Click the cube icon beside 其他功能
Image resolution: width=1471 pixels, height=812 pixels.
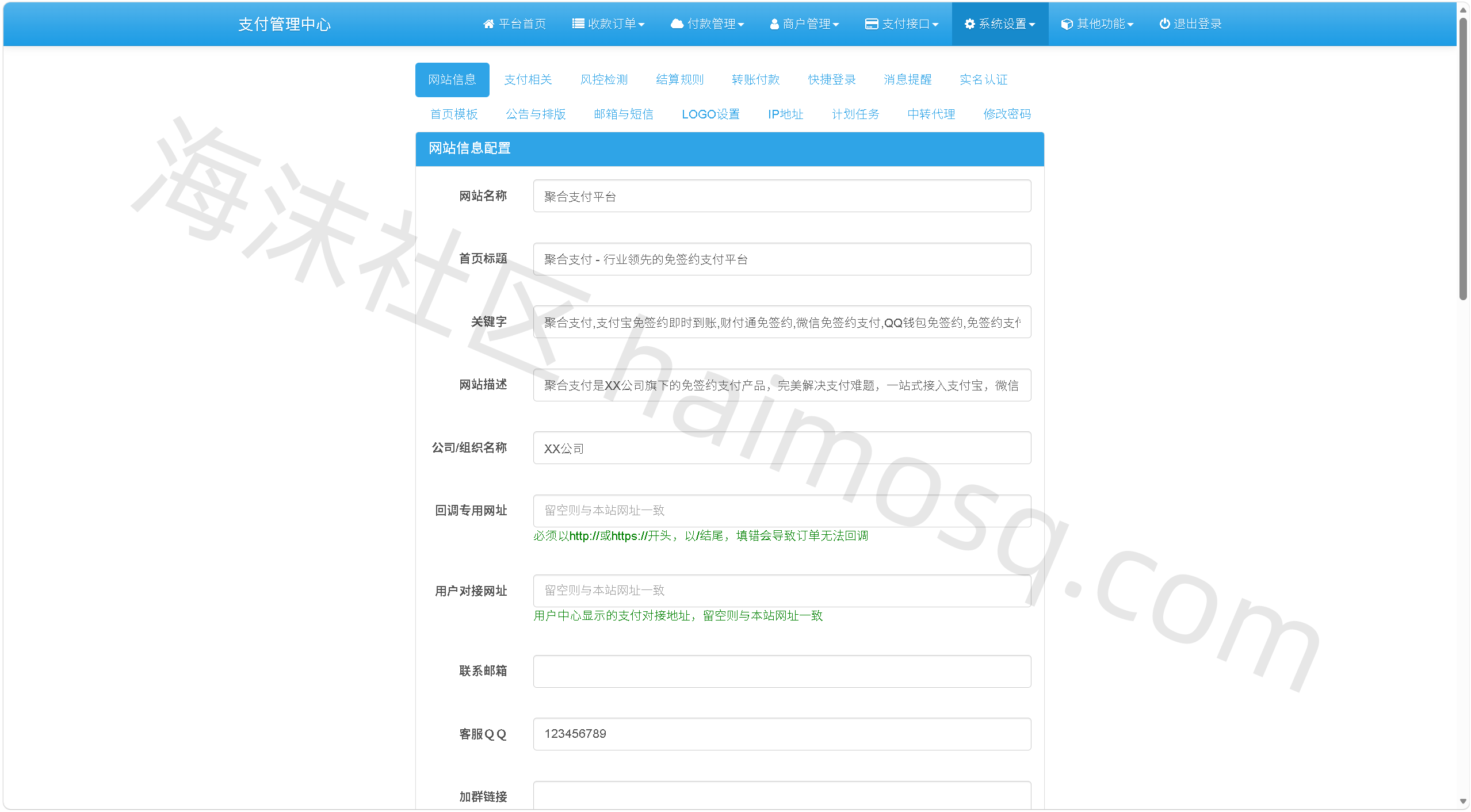[x=1067, y=24]
